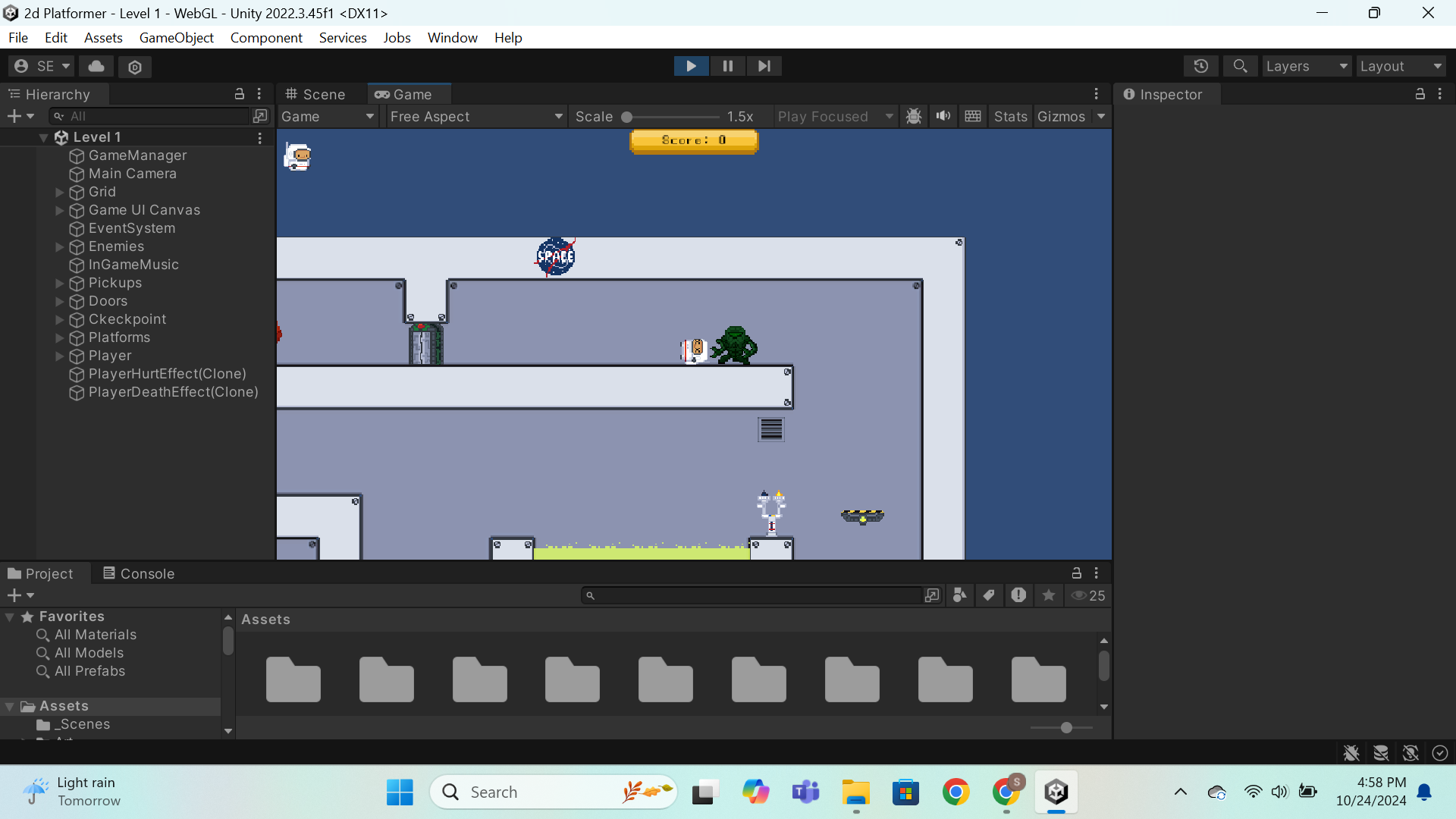Pause the game with Pause button
Screen dimensions: 1456x819
[x=727, y=66]
